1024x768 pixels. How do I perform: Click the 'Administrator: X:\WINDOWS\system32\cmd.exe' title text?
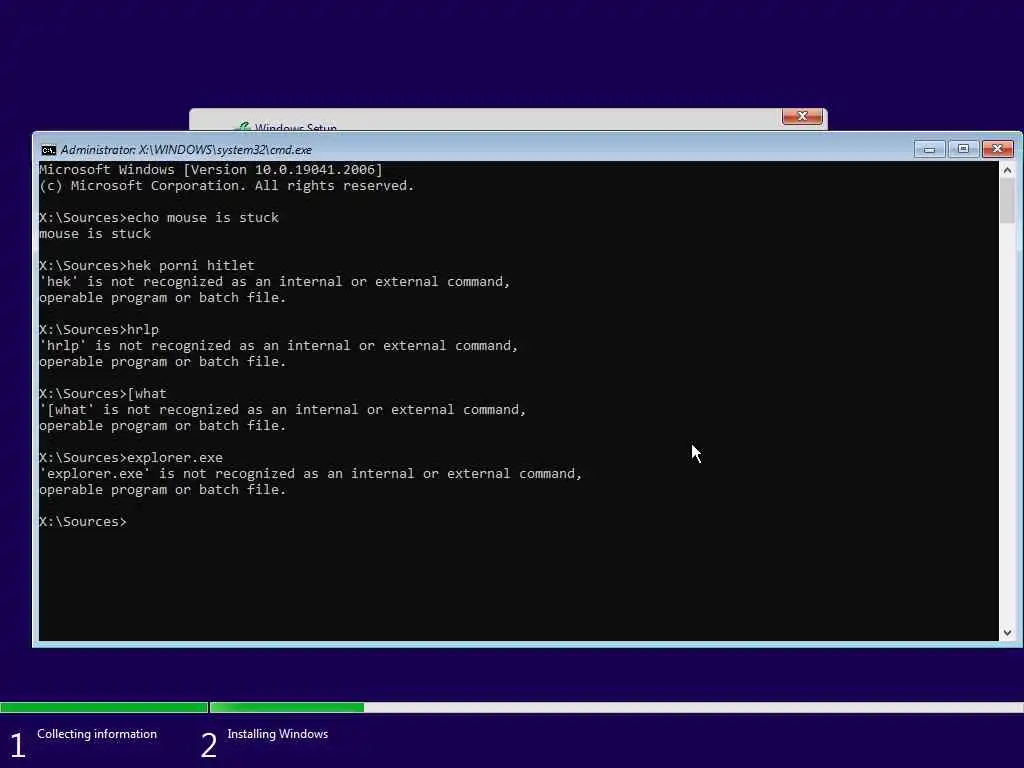[x=186, y=150]
